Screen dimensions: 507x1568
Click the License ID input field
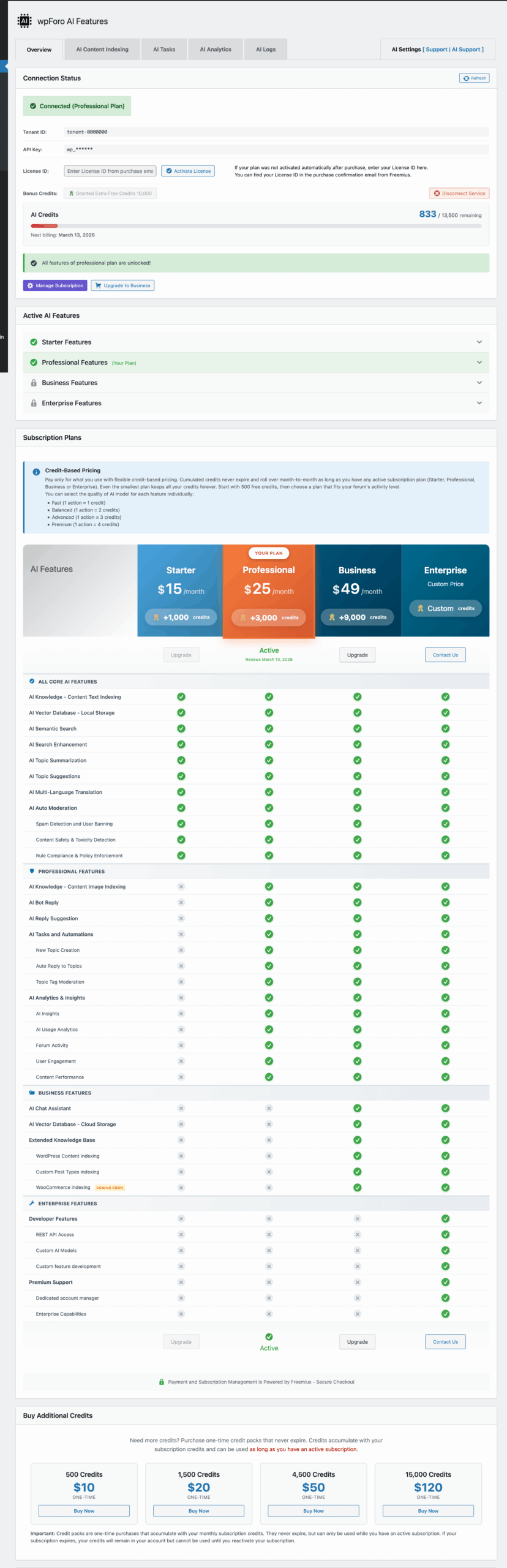point(110,171)
